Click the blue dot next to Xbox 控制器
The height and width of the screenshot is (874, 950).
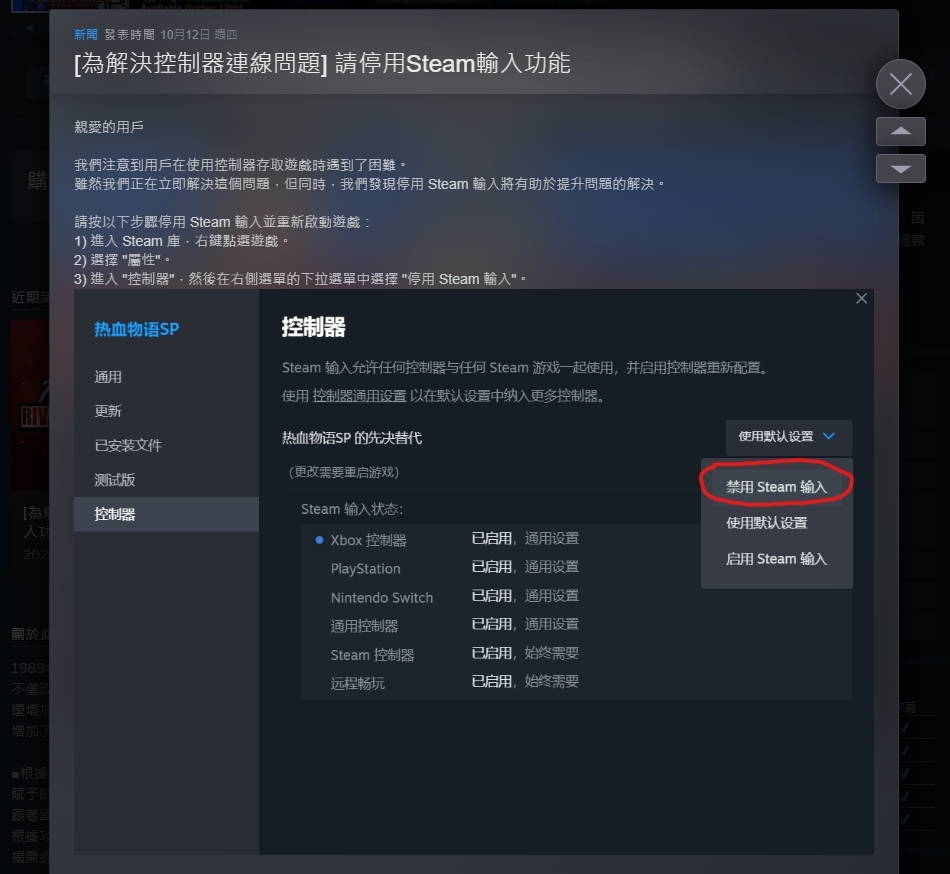[319, 540]
